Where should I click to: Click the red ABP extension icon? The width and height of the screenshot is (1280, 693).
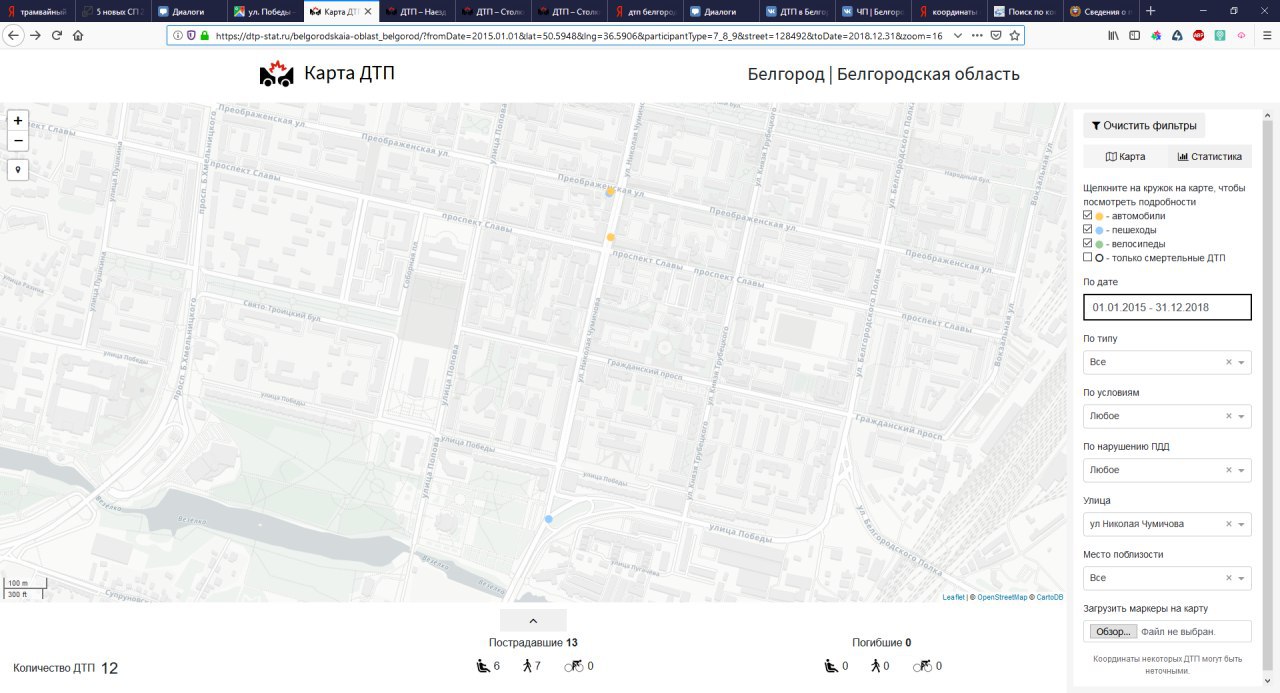coord(1198,35)
